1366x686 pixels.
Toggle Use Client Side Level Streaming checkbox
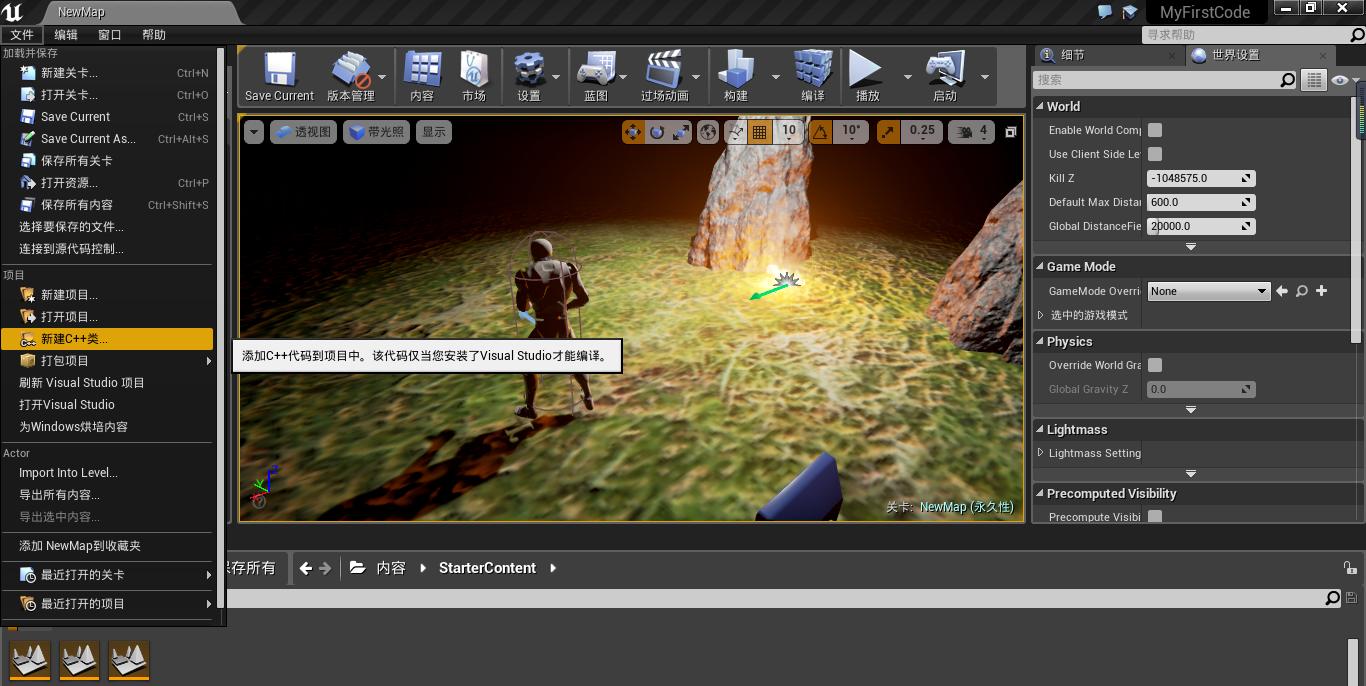coord(1155,154)
